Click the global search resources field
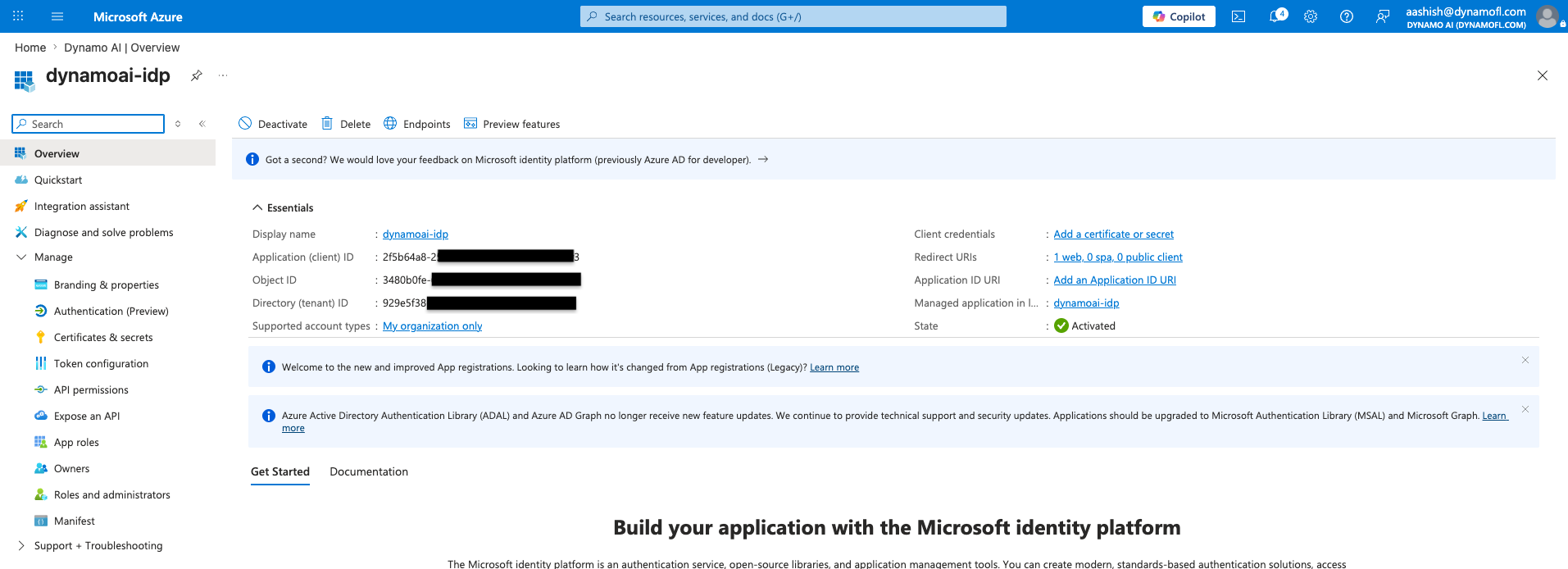The image size is (1568, 569). (x=793, y=16)
